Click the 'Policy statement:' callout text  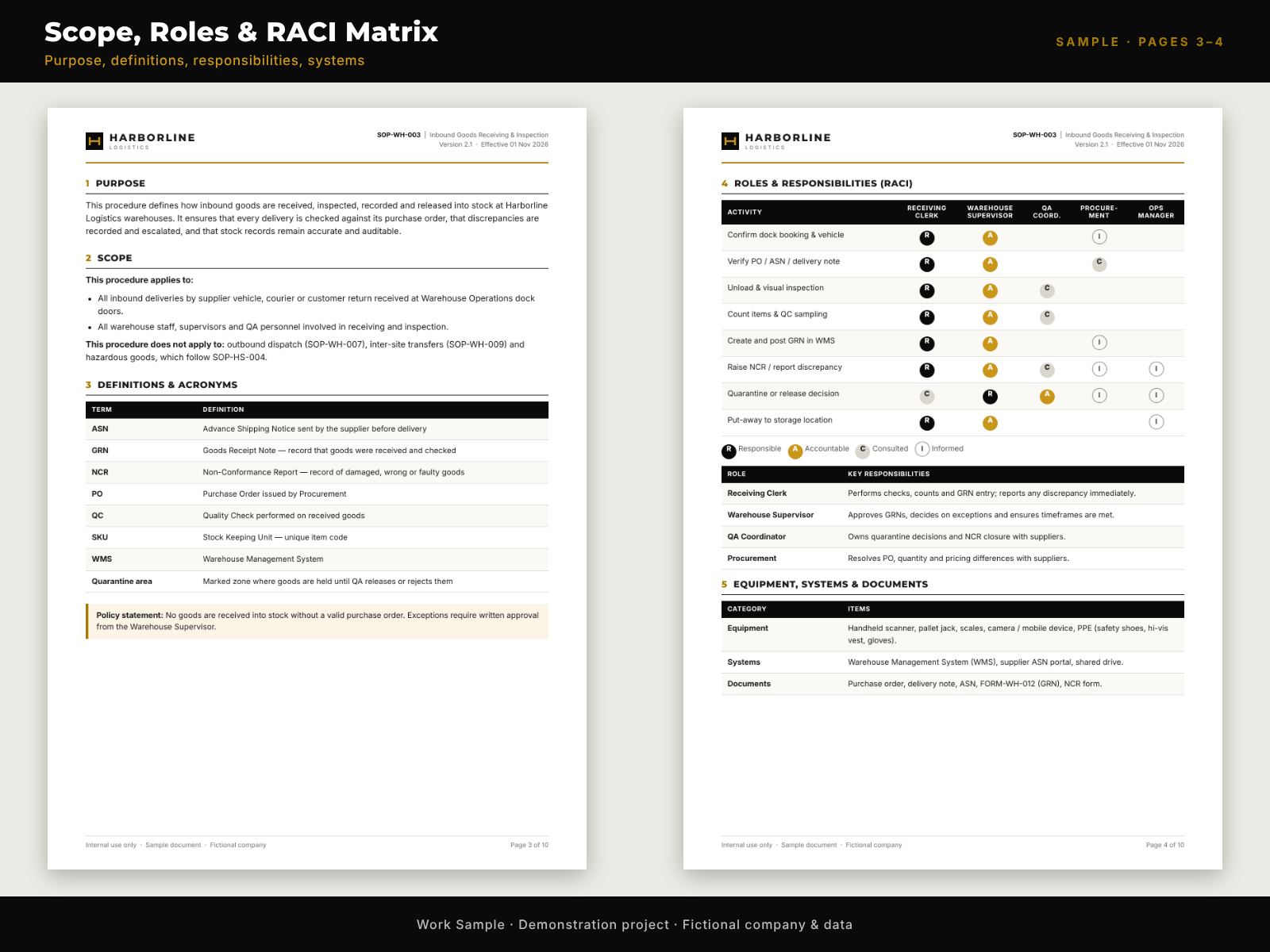129,615
